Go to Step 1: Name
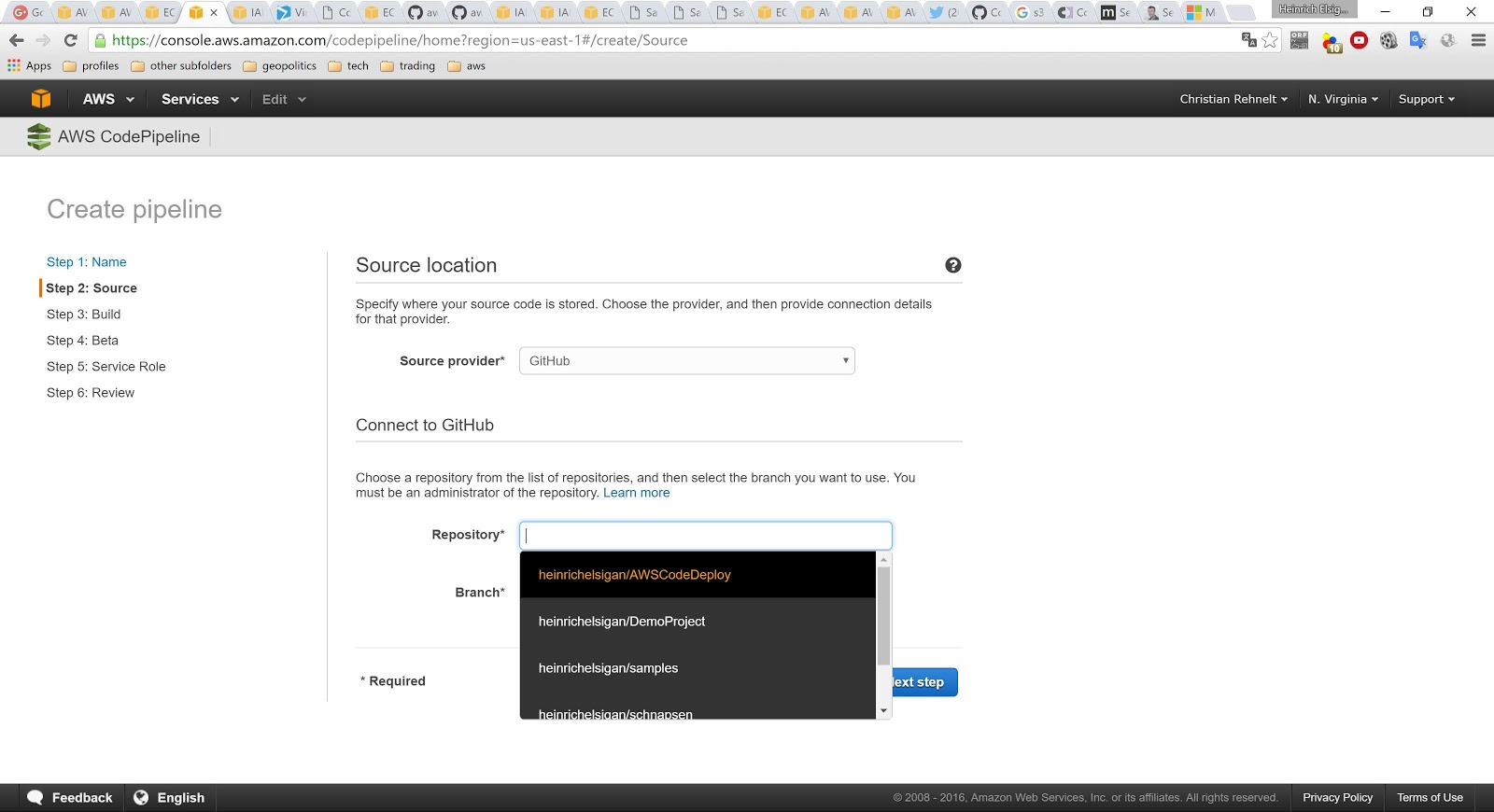Screen dimensions: 1494x812 point(87,262)
